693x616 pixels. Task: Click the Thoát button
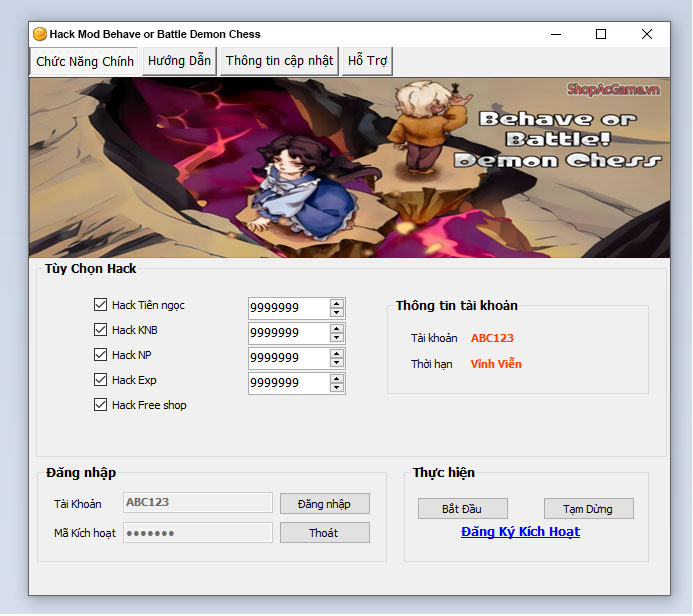pos(325,533)
